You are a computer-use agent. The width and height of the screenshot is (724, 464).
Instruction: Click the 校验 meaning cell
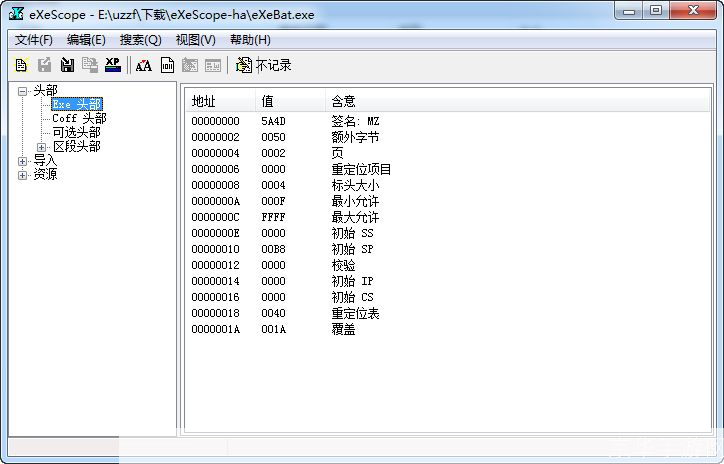pyautogui.click(x=343, y=265)
